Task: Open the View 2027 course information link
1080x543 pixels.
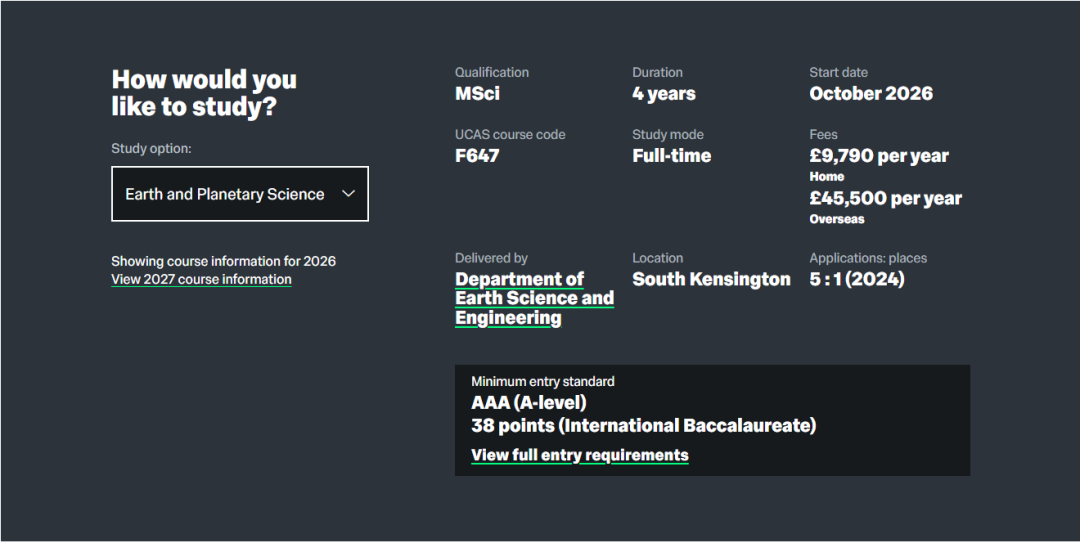Action: click(x=201, y=280)
